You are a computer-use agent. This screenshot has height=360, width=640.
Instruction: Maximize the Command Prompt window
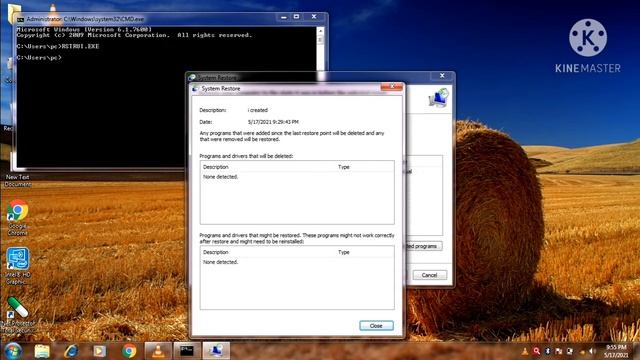(x=297, y=17)
